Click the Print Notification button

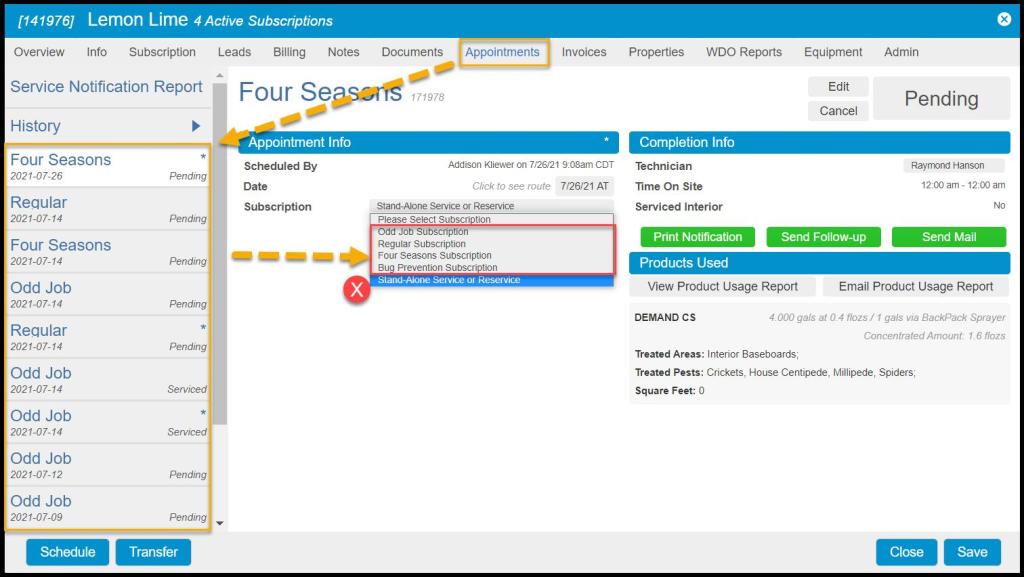click(697, 237)
